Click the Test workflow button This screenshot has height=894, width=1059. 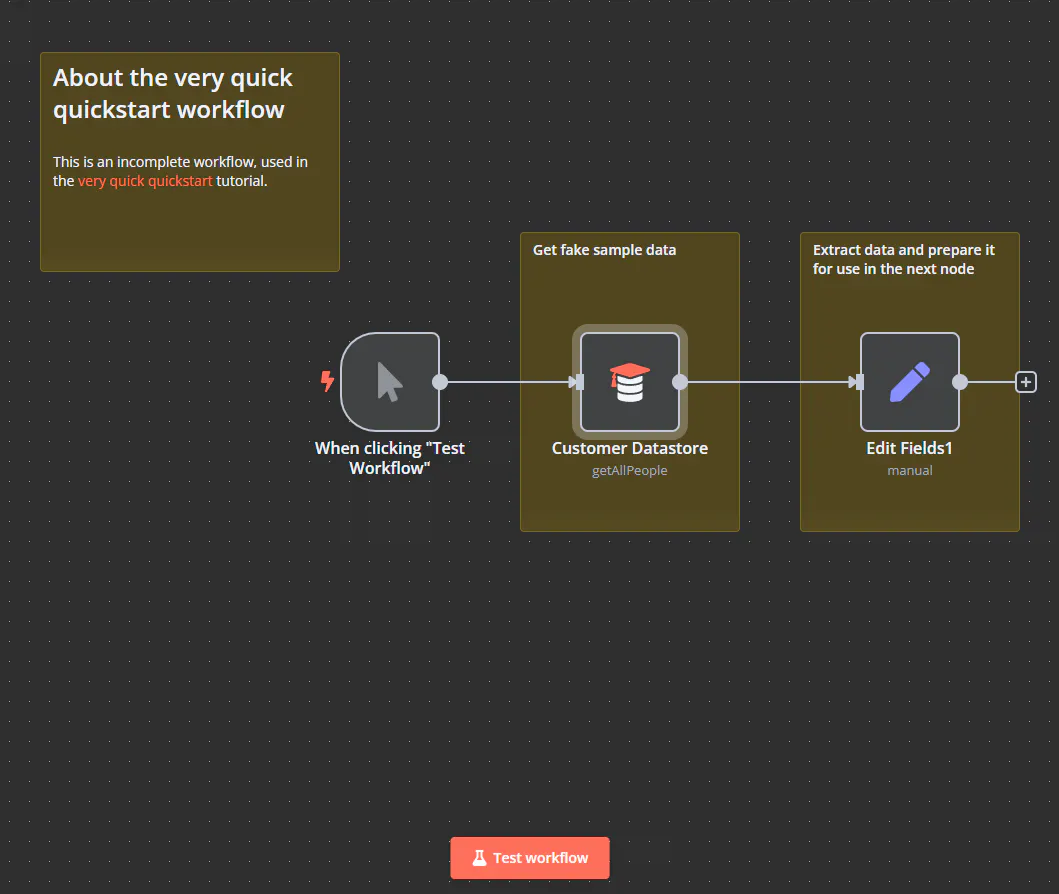coord(530,858)
